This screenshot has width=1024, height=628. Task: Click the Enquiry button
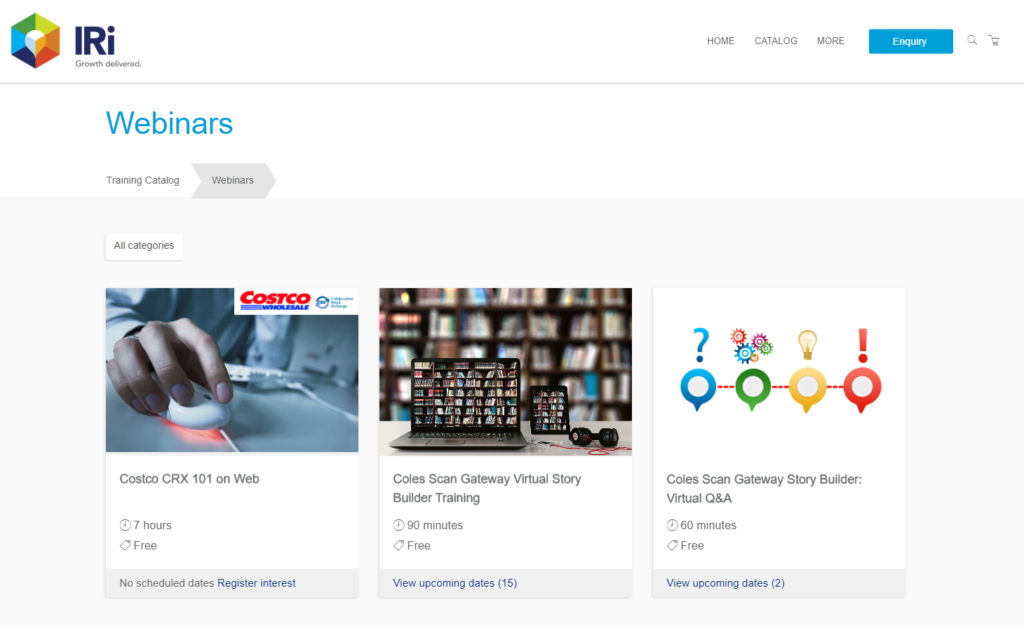point(910,41)
